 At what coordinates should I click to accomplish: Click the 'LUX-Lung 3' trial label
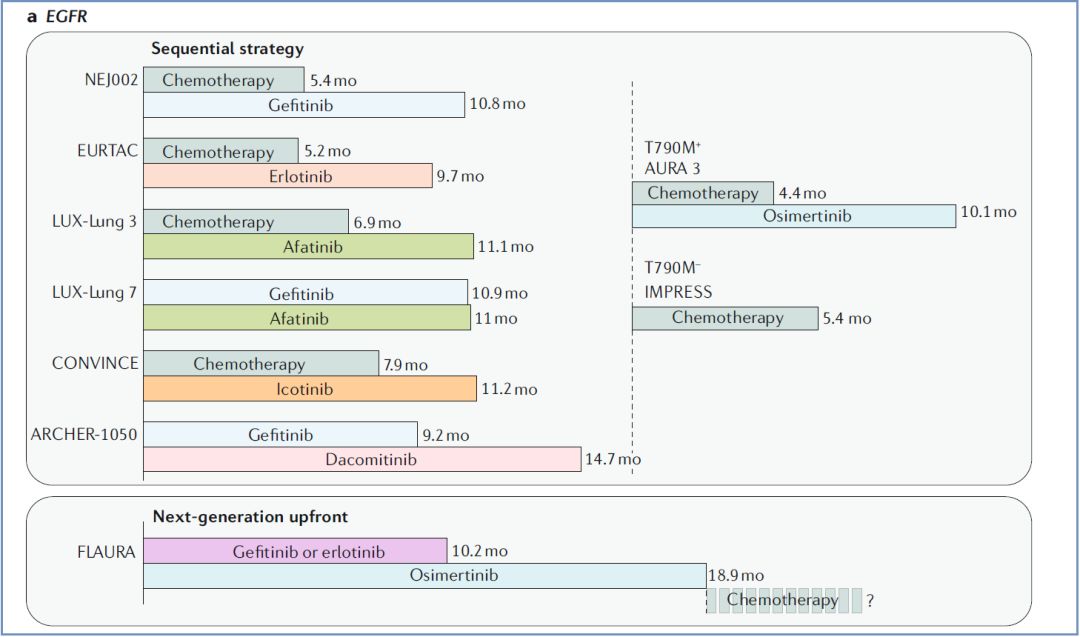[x=94, y=222]
